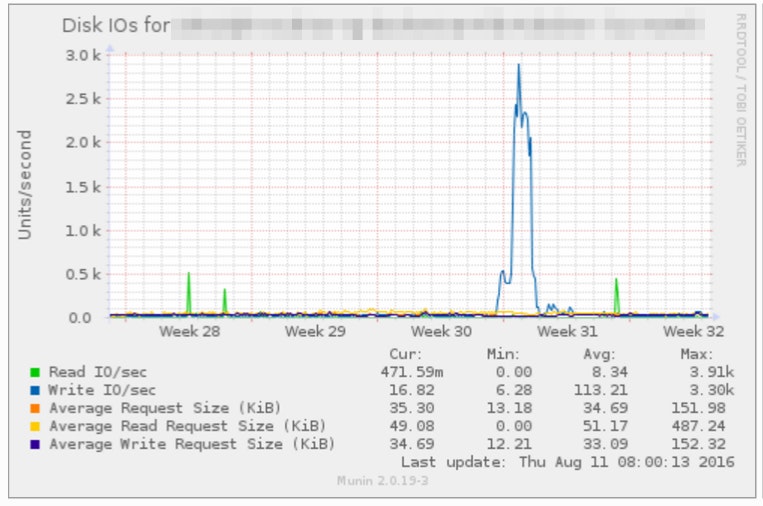763x506 pixels.
Task: Click the 'Week 28' x-axis label
Action: tap(189, 332)
